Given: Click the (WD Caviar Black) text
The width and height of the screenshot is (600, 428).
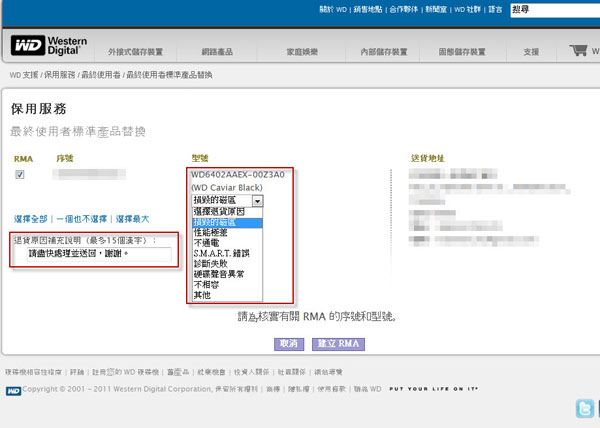Looking at the screenshot, I should tap(227, 188).
